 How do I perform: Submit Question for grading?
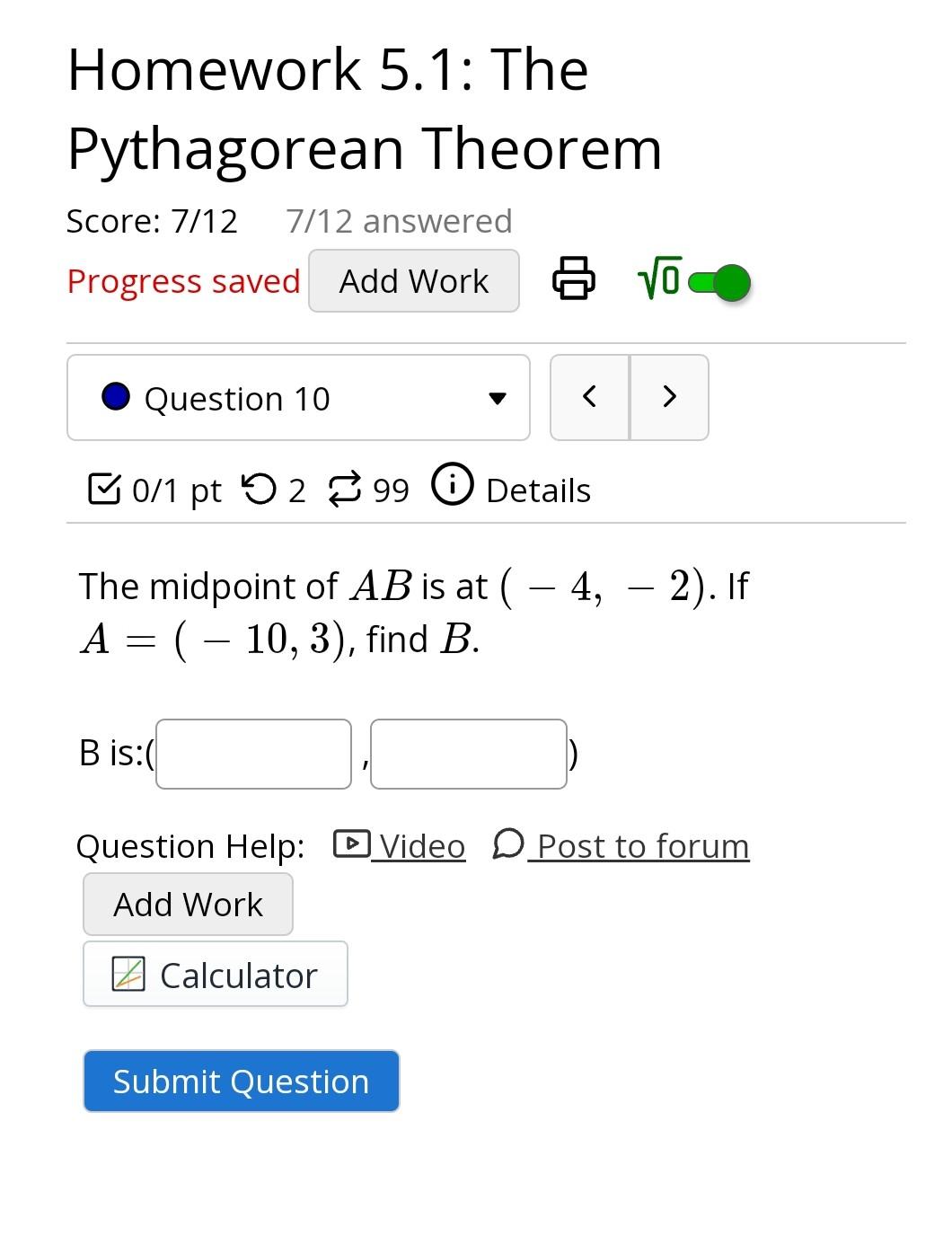[x=240, y=1081]
